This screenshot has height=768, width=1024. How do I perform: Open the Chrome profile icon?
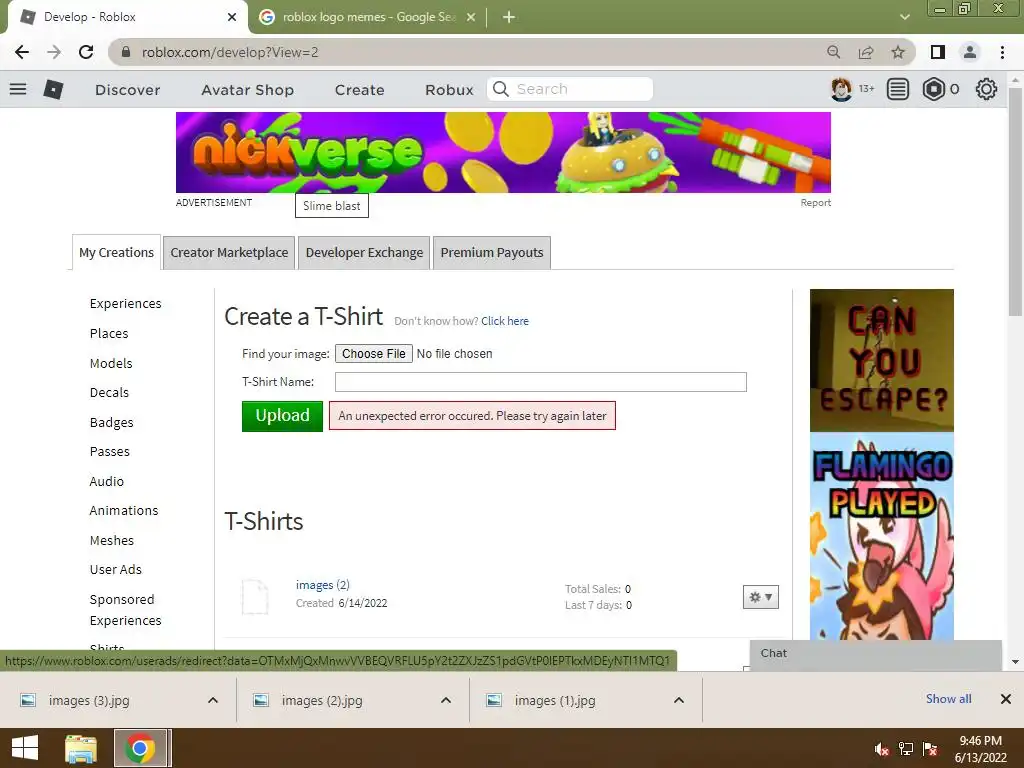[970, 52]
